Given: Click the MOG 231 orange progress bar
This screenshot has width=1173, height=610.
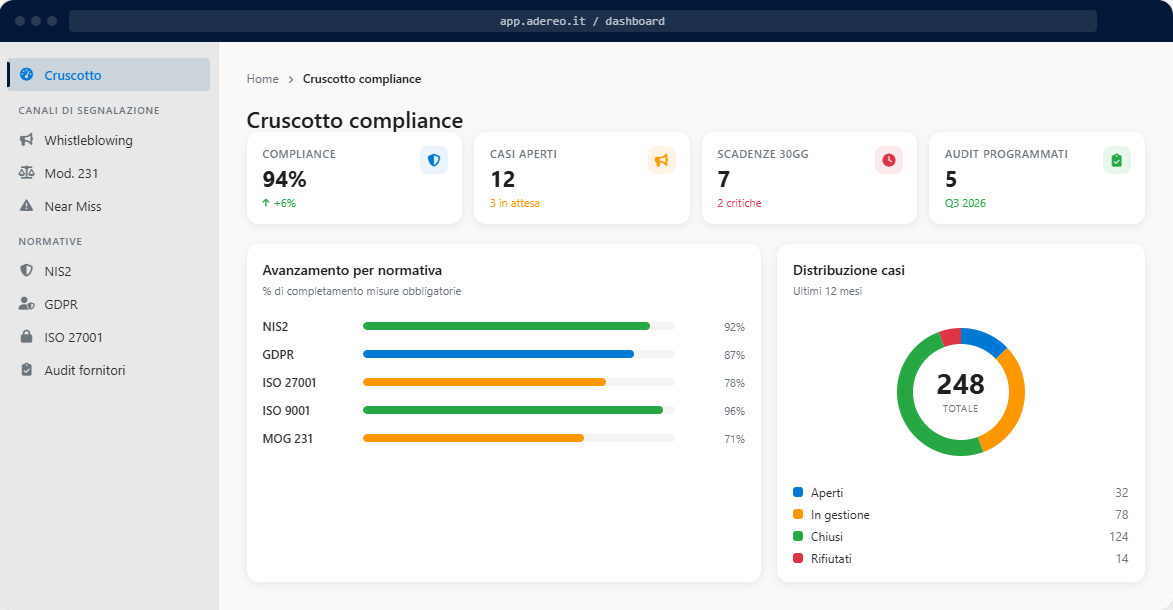Looking at the screenshot, I should [474, 438].
